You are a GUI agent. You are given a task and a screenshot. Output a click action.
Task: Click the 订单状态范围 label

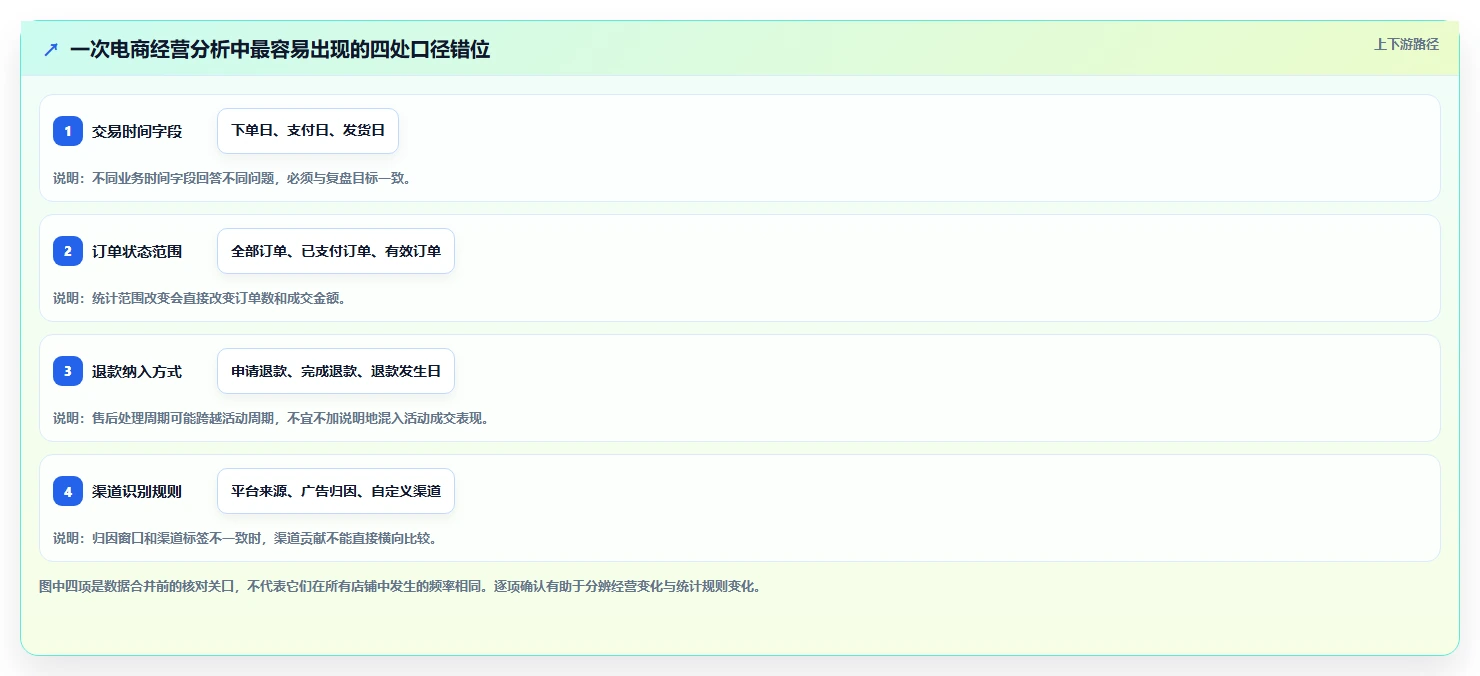(x=137, y=251)
